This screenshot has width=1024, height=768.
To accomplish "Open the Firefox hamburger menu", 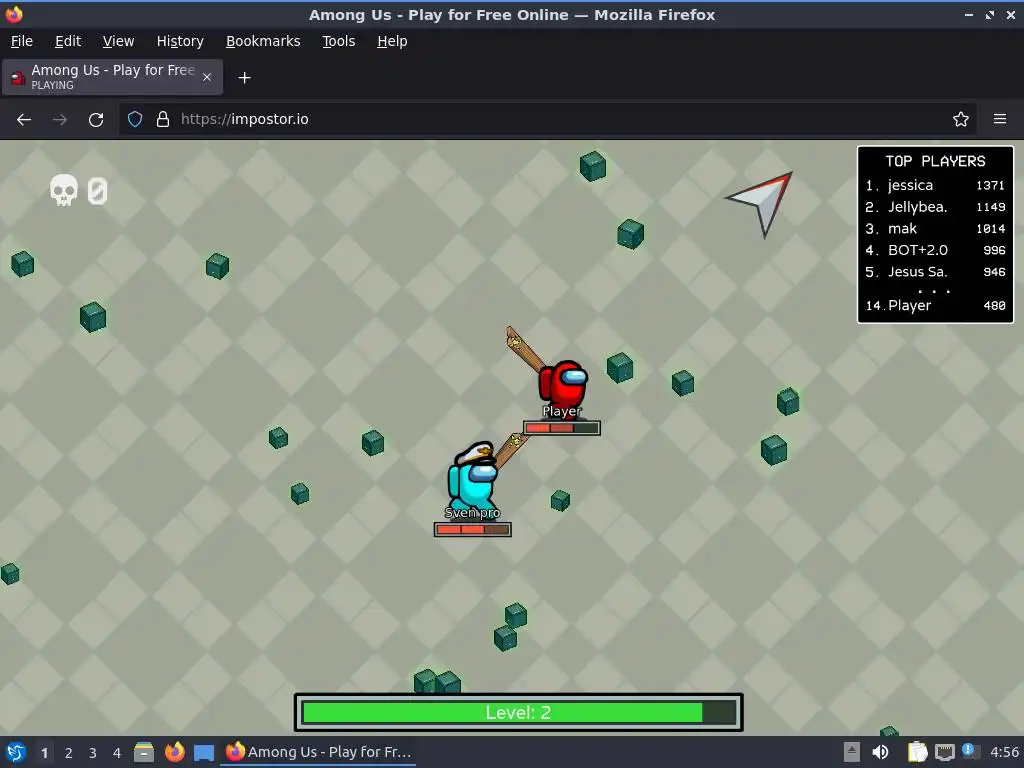I will point(1000,119).
